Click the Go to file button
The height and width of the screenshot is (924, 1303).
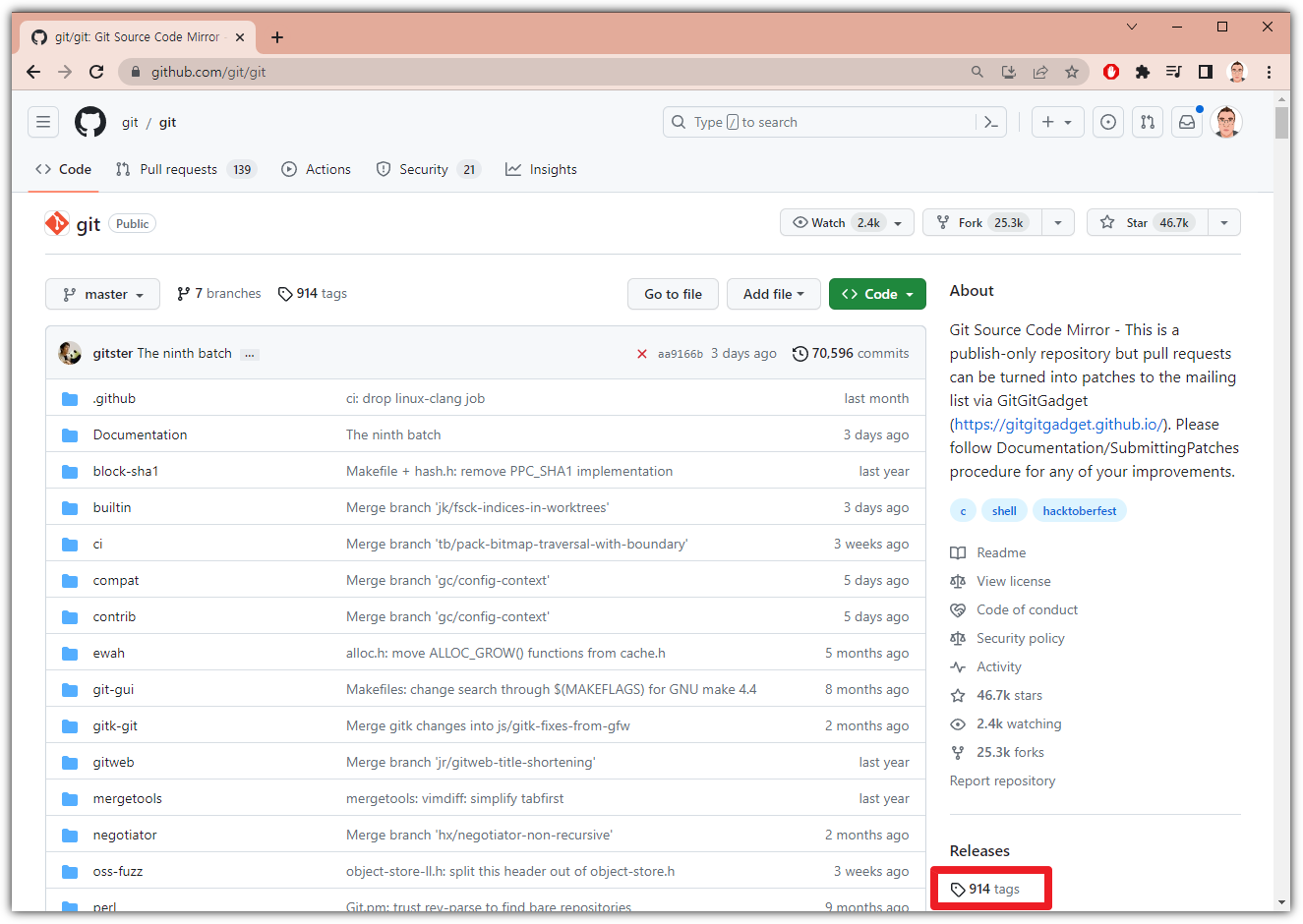[x=674, y=294]
